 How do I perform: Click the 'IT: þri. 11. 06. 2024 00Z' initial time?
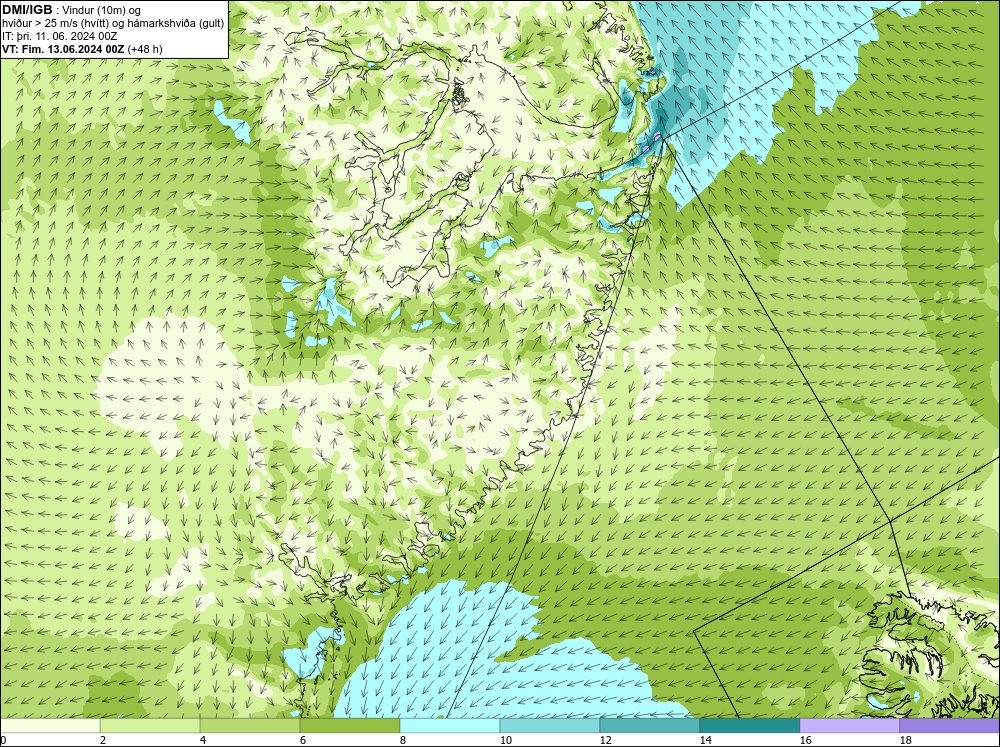[59, 36]
